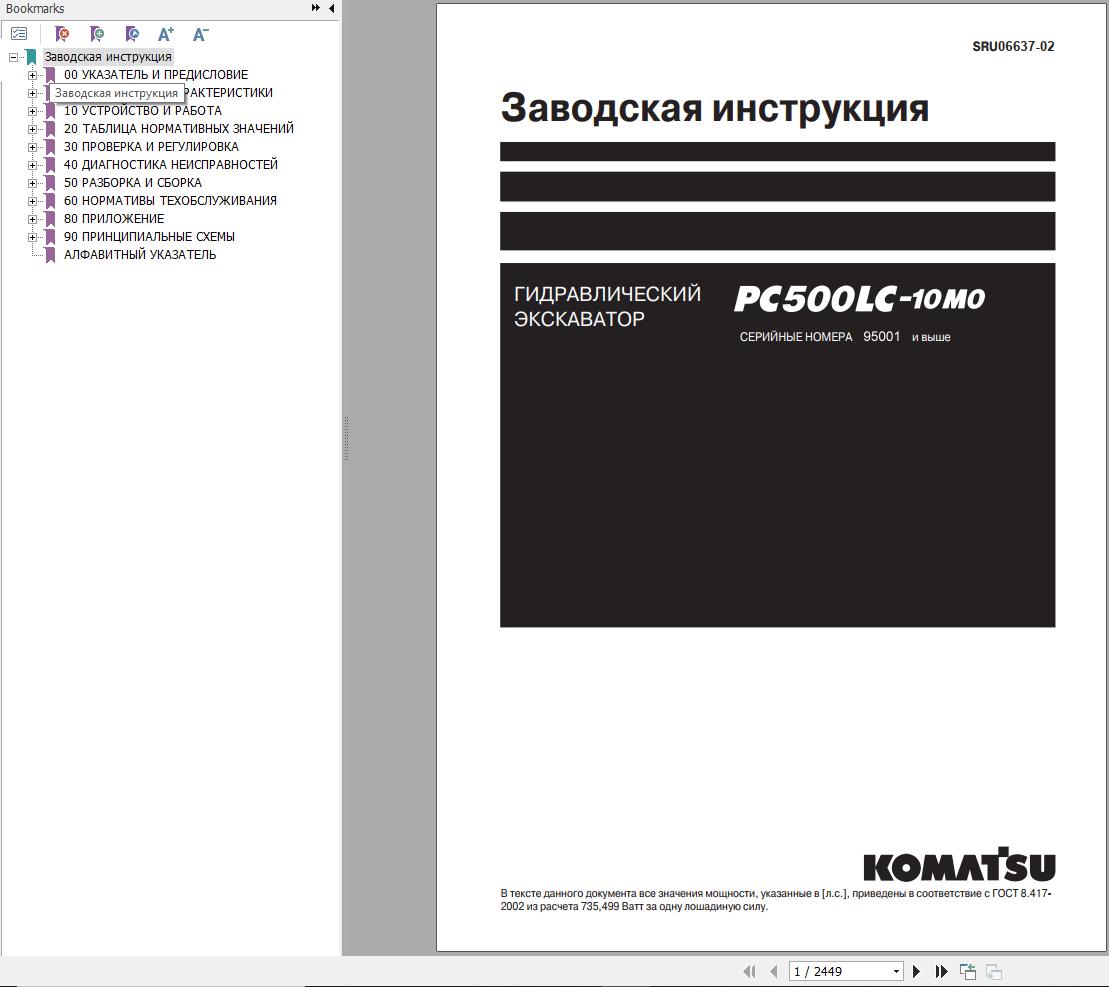Click the double-arrow panel options icon
Screen dimensions: 1109x987
pos(315,8)
